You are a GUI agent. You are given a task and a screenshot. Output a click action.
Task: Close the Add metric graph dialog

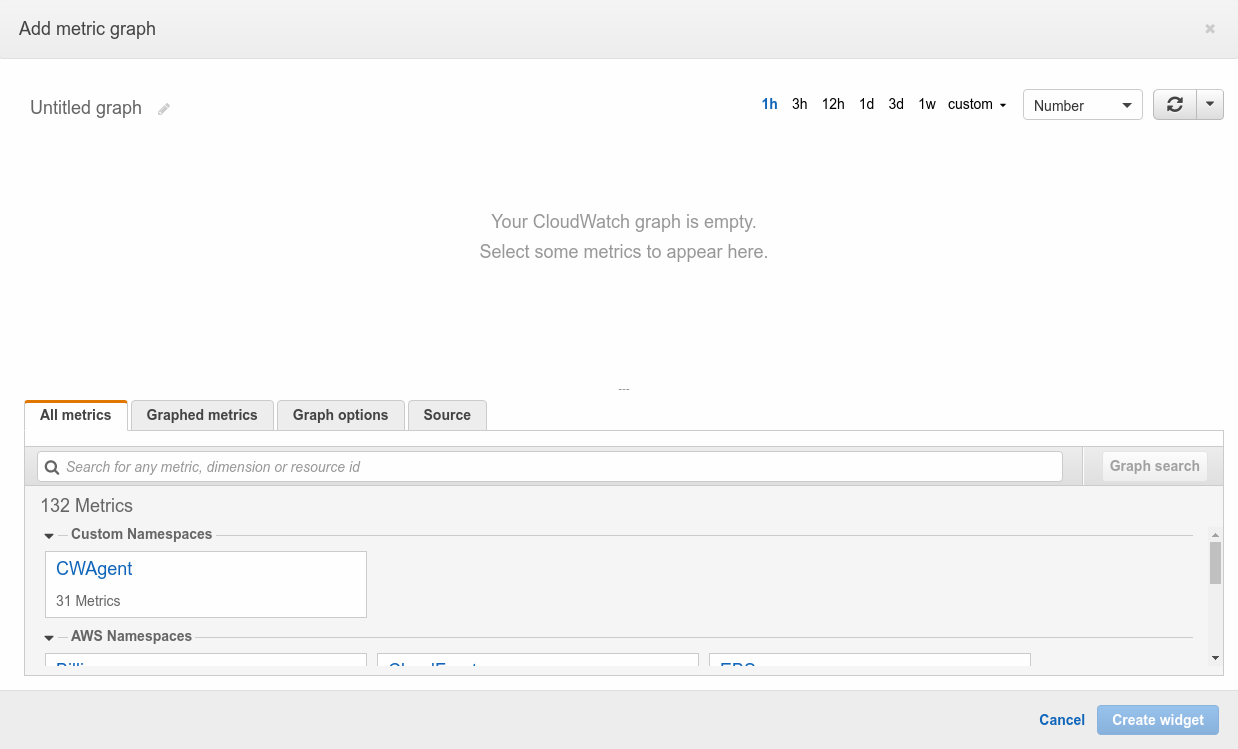click(1210, 29)
